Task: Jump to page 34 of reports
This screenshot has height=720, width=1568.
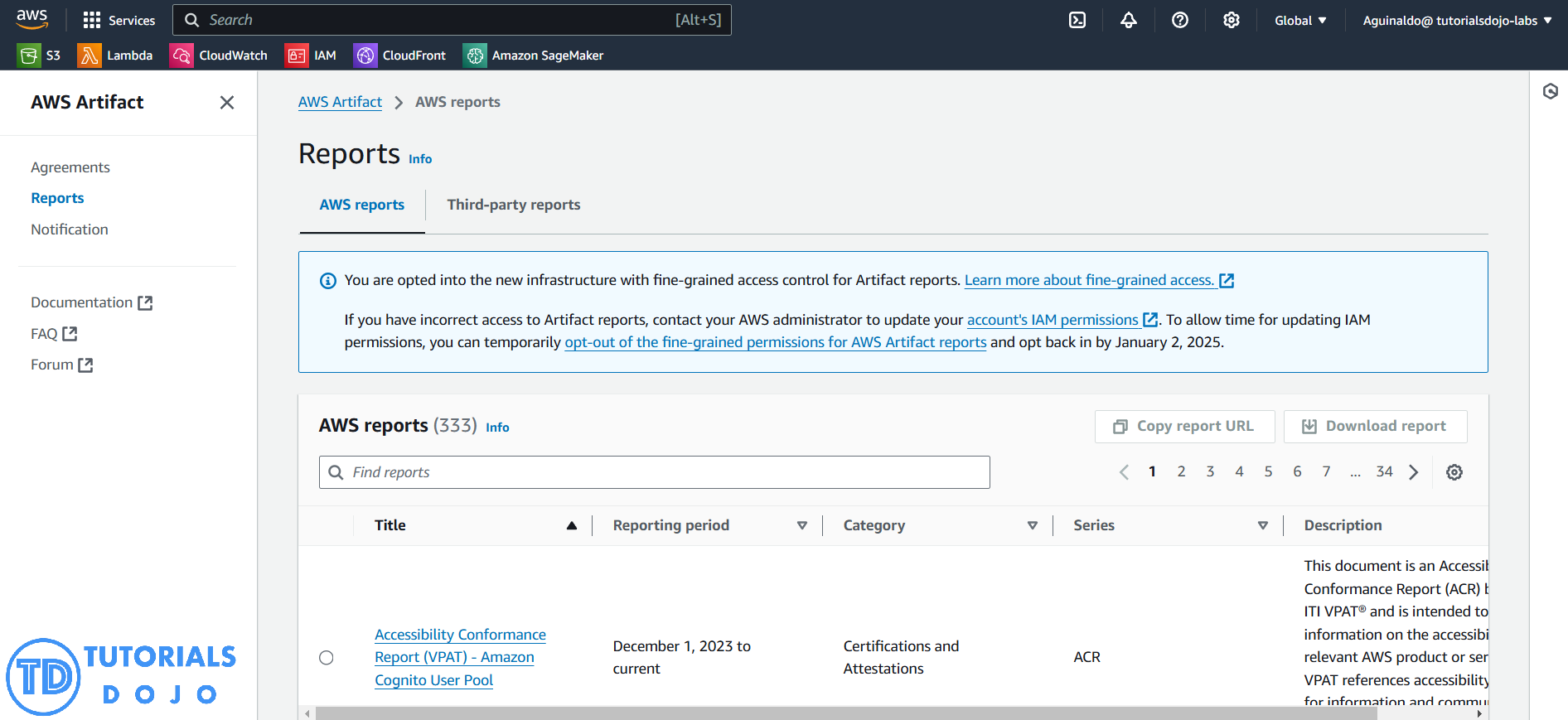Action: coord(1384,471)
